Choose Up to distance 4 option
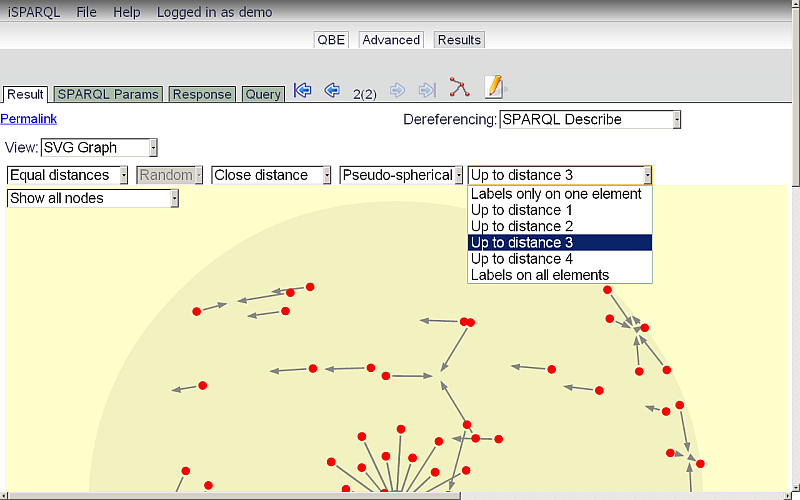Screen dimensions: 800x500 [x=560, y=259]
